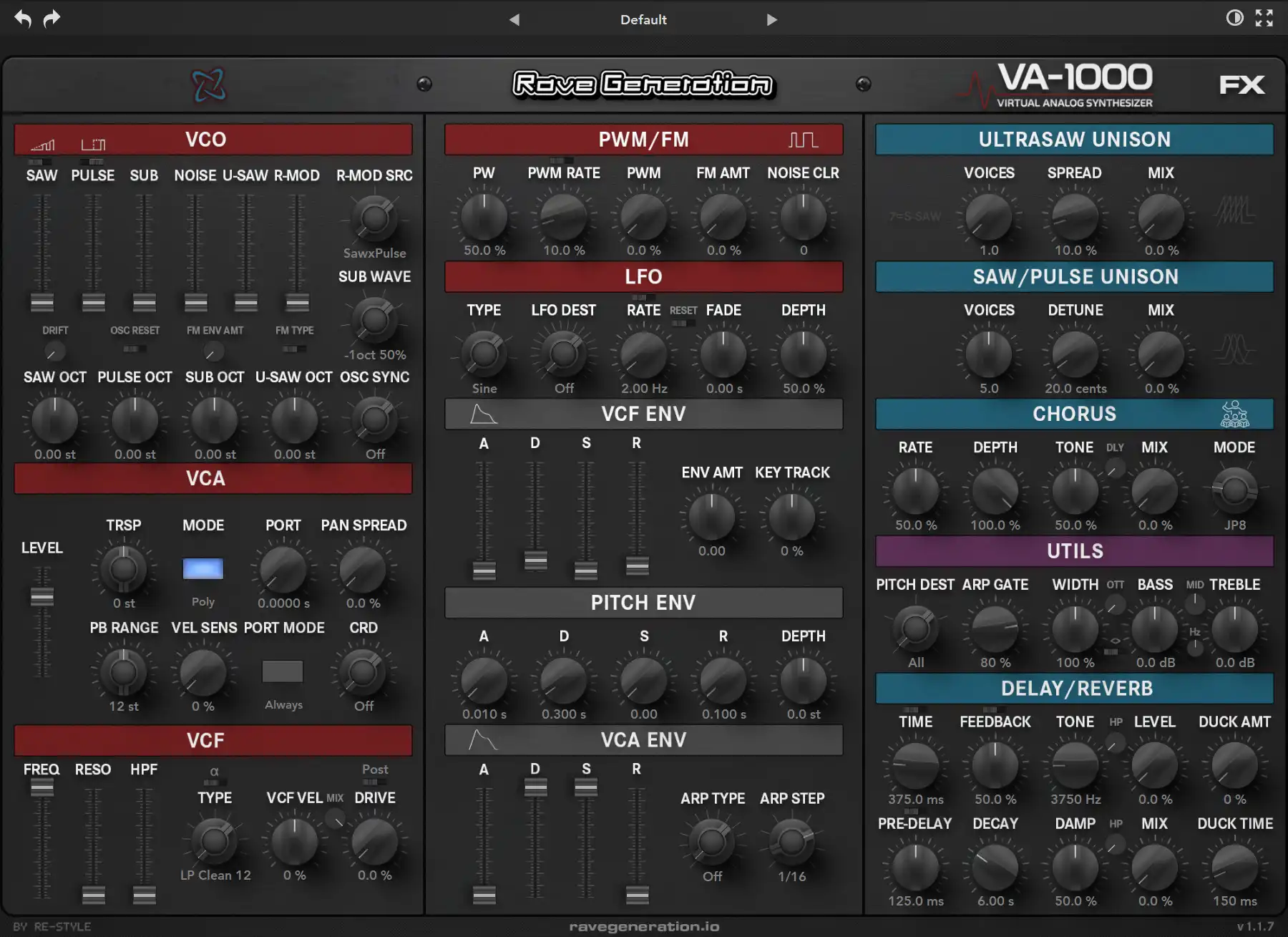Click the ARP STEP 1/16 knob
Screen dimensions: 1288x937
(791, 841)
